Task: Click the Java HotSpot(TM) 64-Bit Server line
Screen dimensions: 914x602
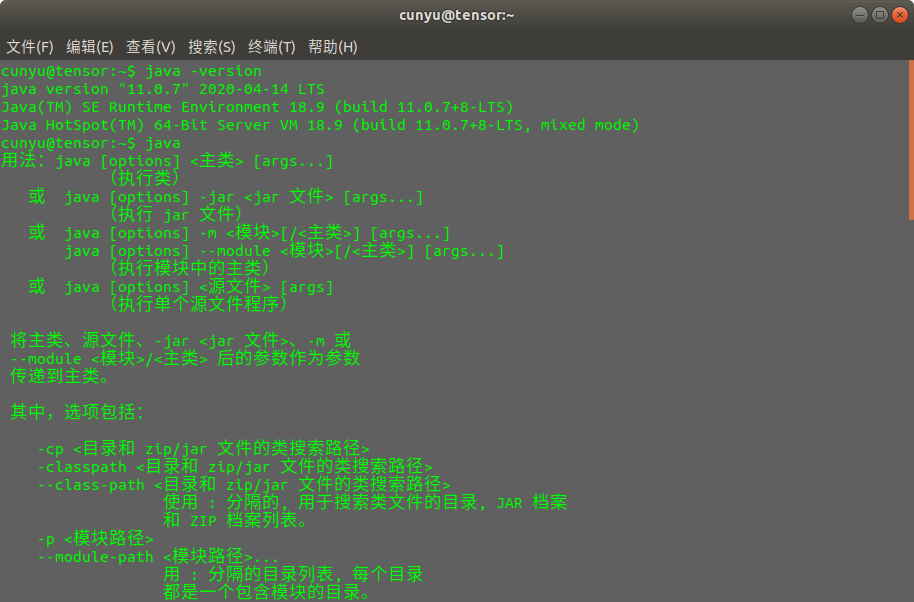Action: 320,126
